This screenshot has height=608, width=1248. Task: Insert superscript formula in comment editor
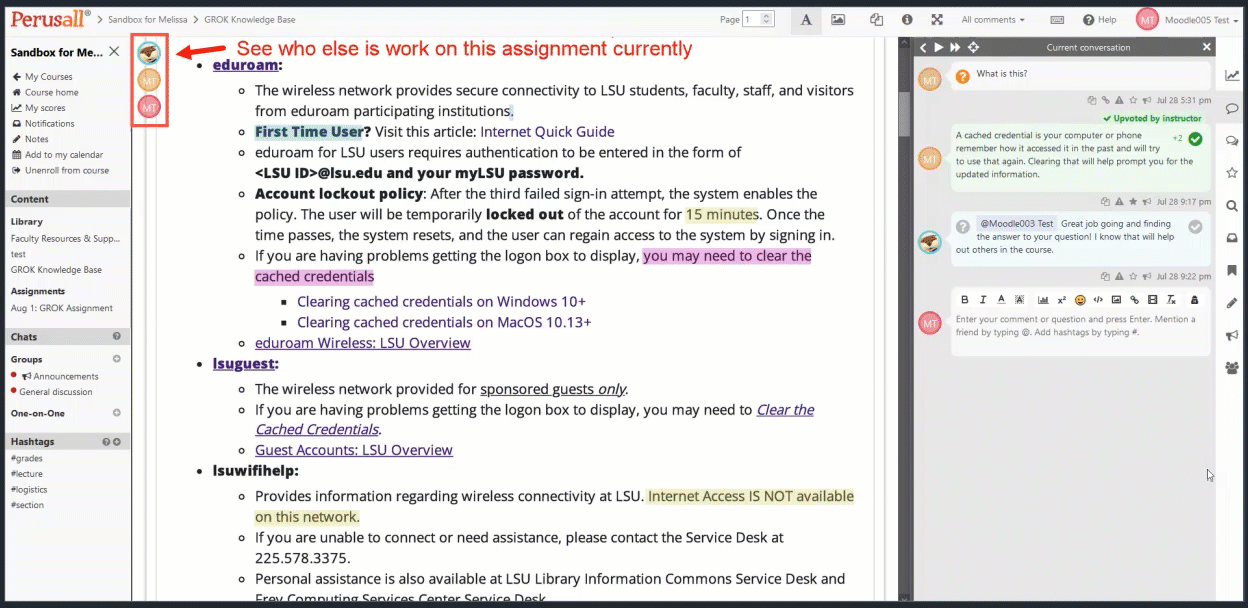click(1061, 300)
